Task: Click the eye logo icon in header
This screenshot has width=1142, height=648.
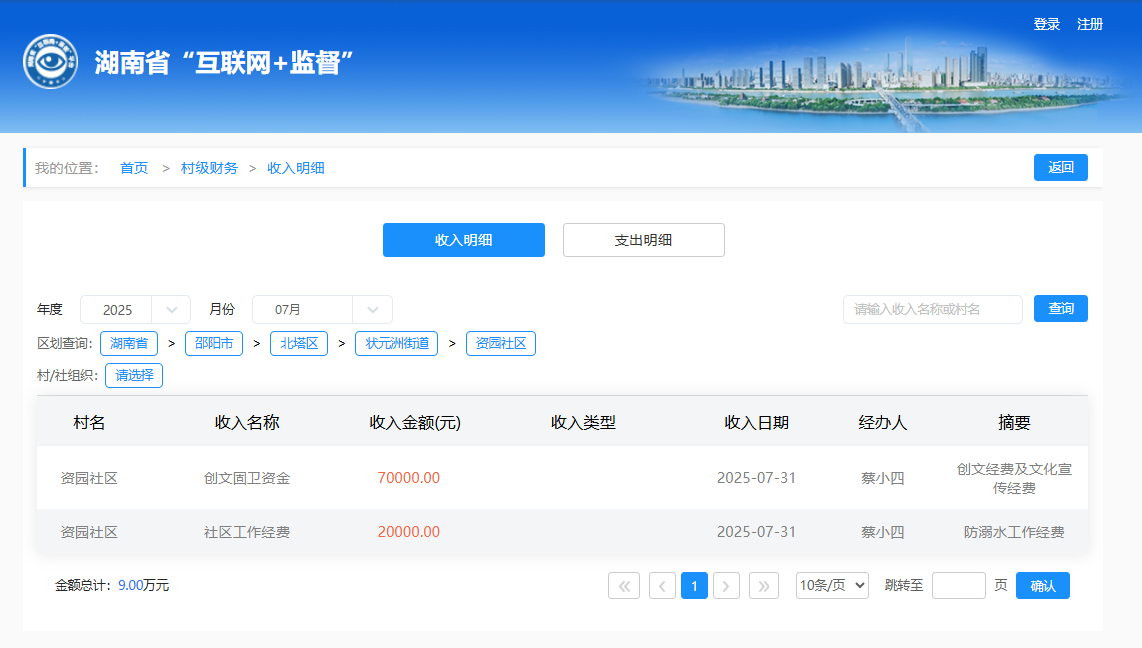Action: (x=50, y=62)
